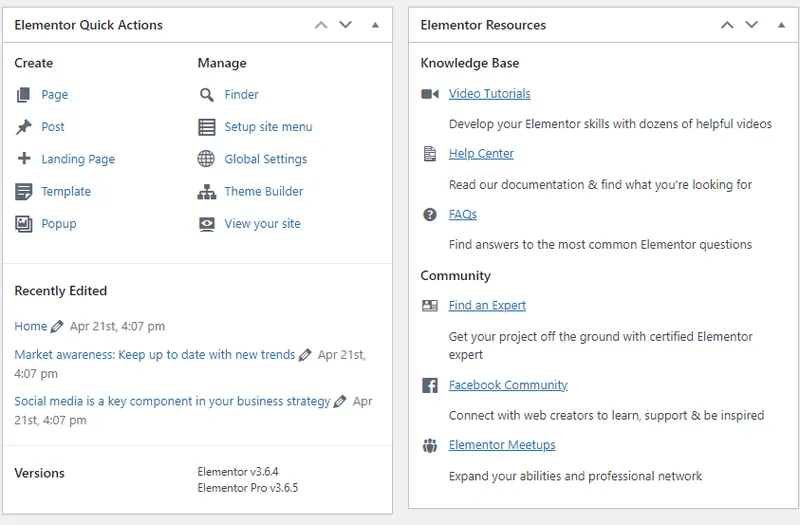Click the 'Knowledge Base' heading
Viewport: 800px width, 525px height.
(470, 63)
